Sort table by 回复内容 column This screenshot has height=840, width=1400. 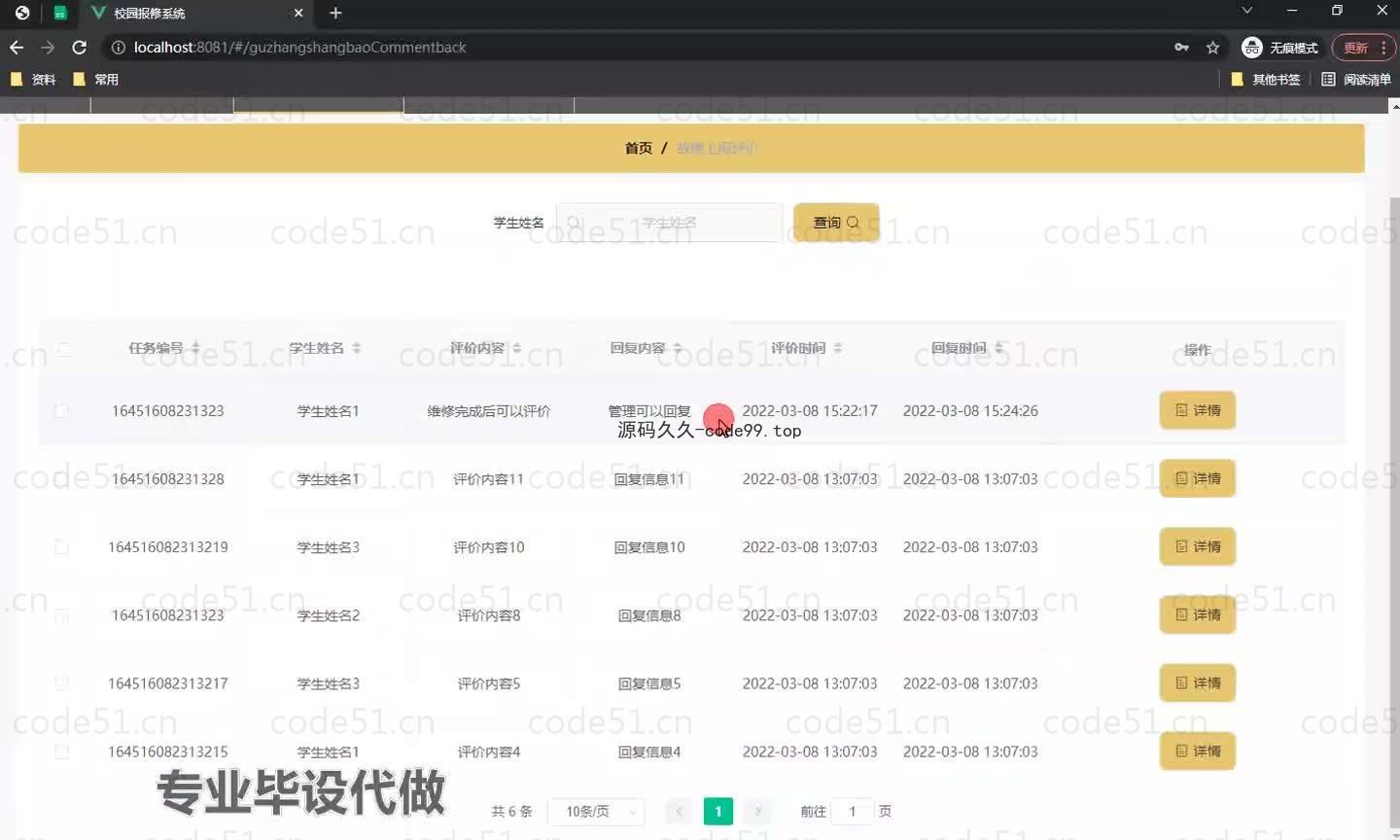(677, 348)
